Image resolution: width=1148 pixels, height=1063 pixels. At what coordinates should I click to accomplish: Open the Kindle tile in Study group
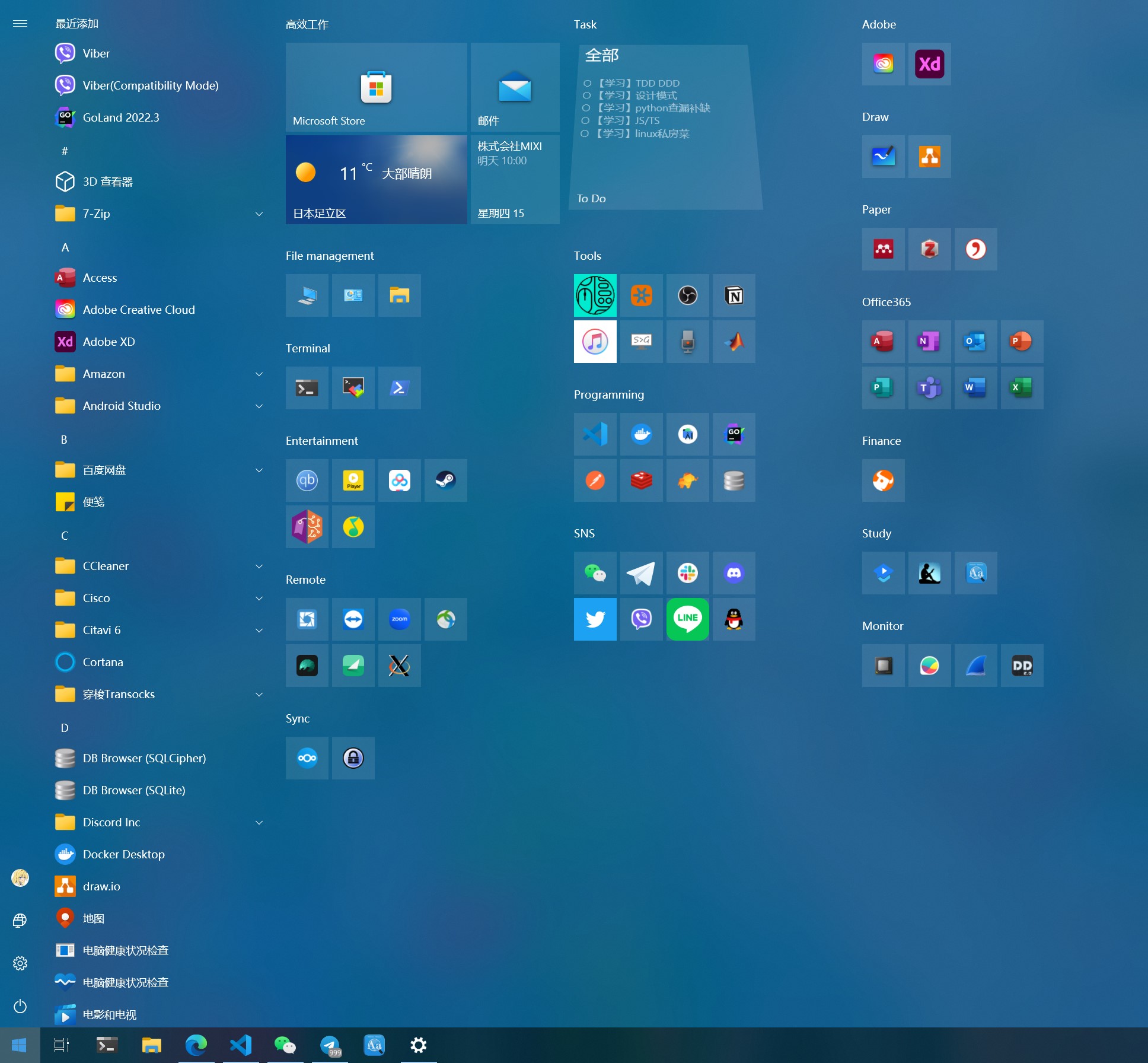pos(929,573)
